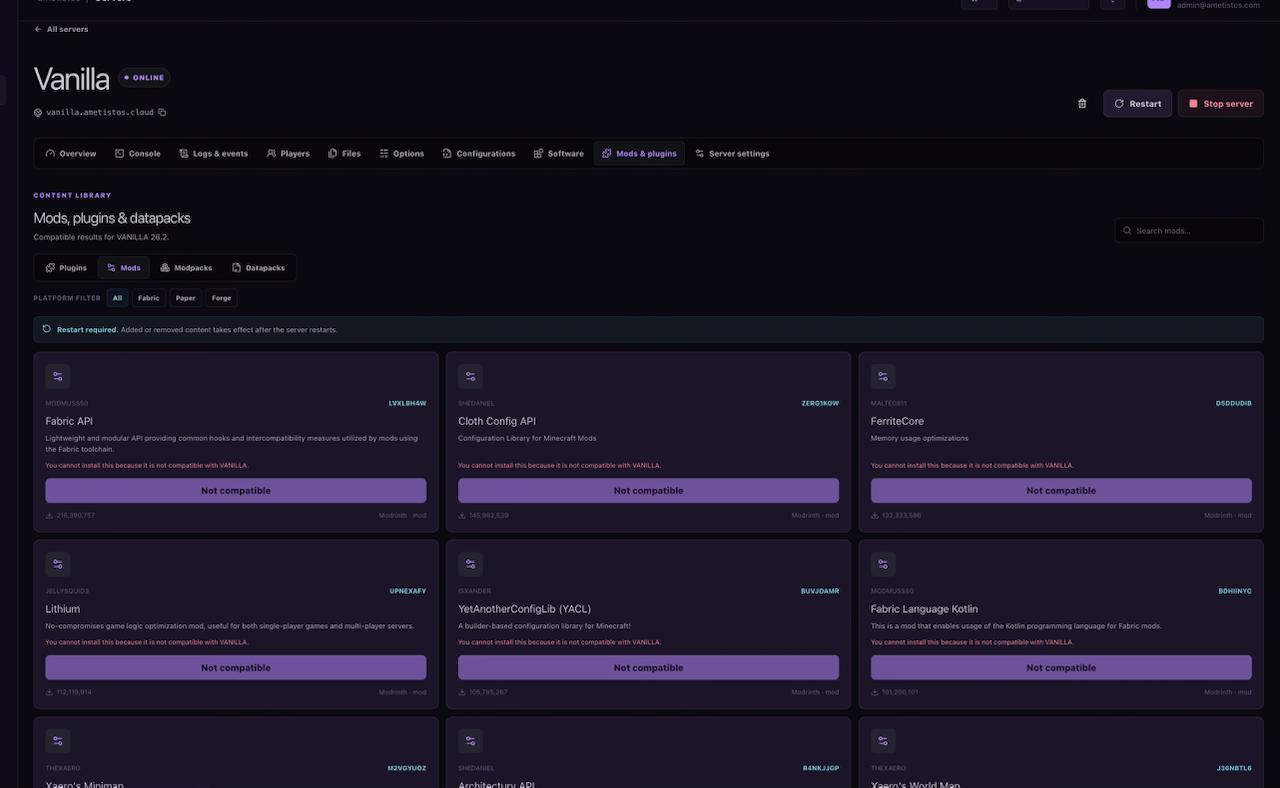Click the UPNEXAFY mod ID
The image size is (1280, 788).
[x=408, y=591]
